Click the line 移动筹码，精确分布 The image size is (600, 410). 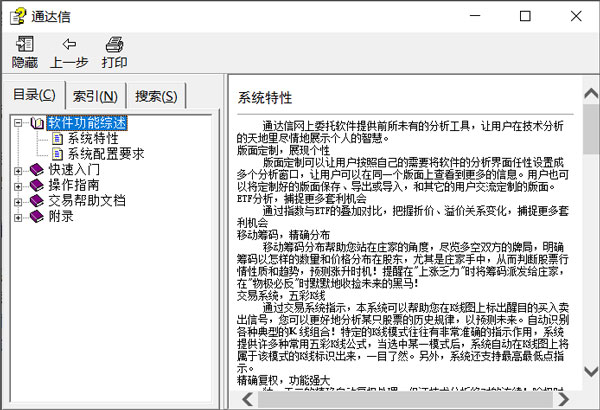click(x=283, y=235)
